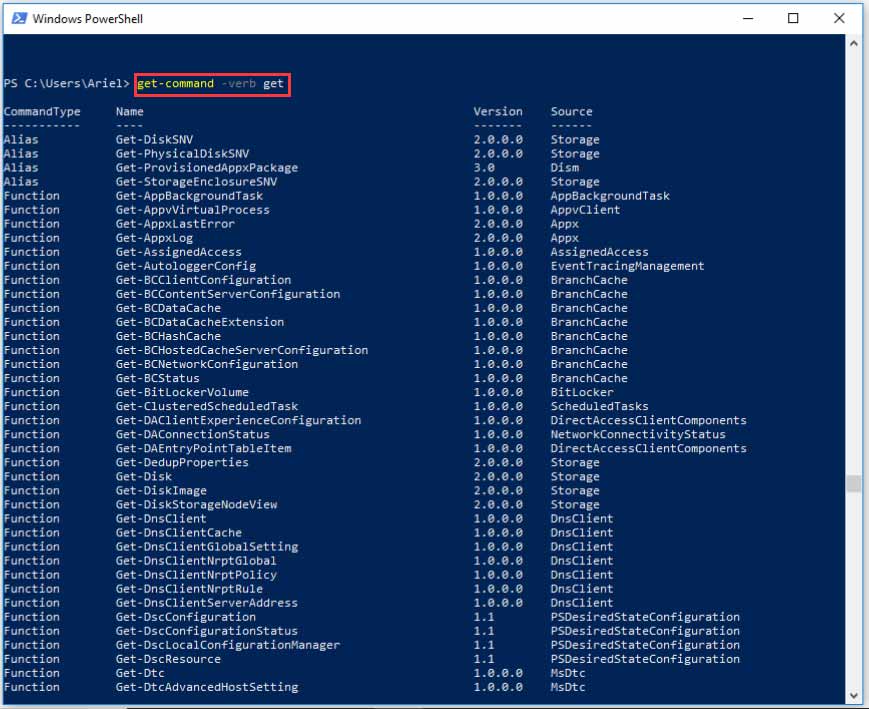Click the PowerShell icon in title bar

click(19, 18)
